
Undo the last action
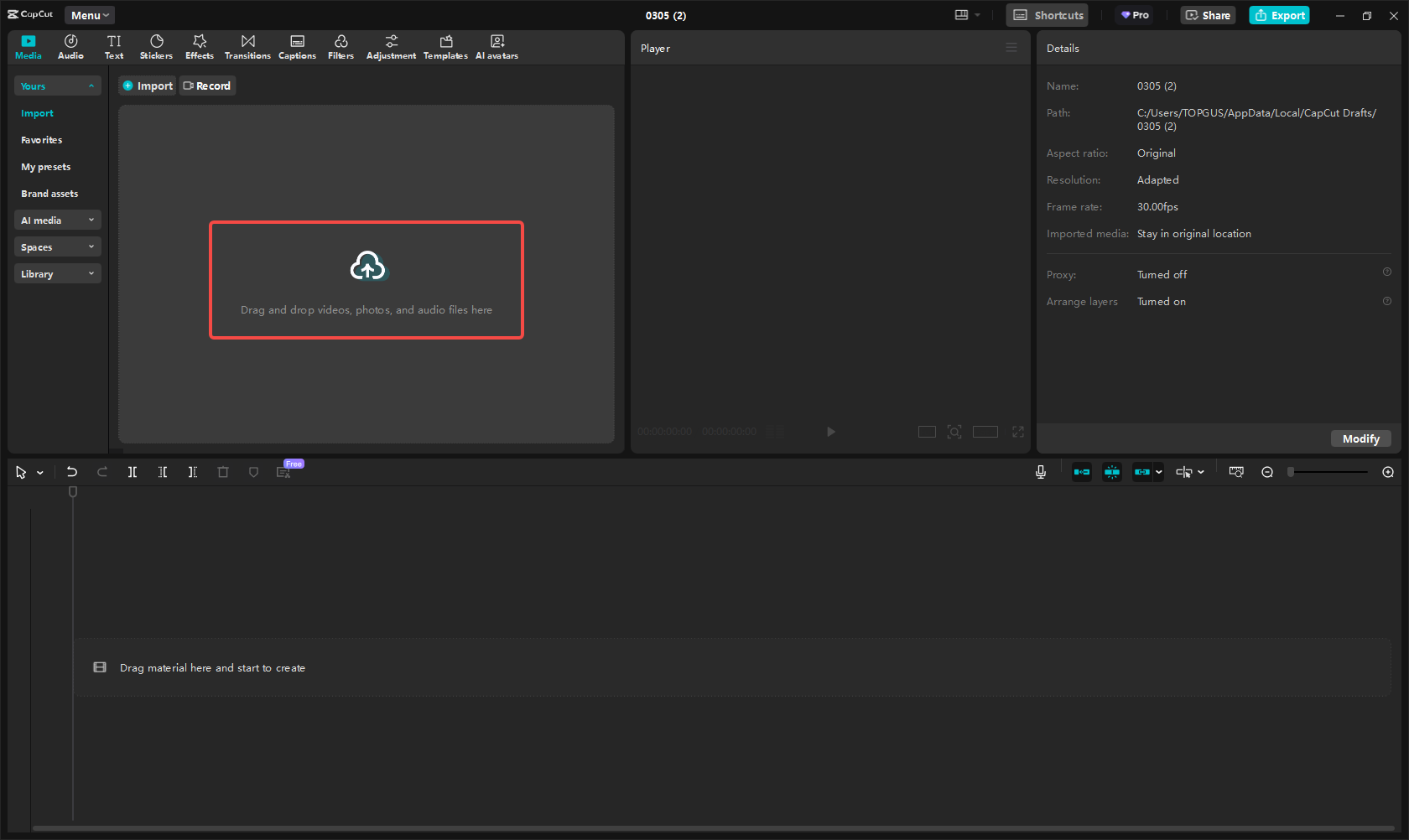[x=72, y=471]
